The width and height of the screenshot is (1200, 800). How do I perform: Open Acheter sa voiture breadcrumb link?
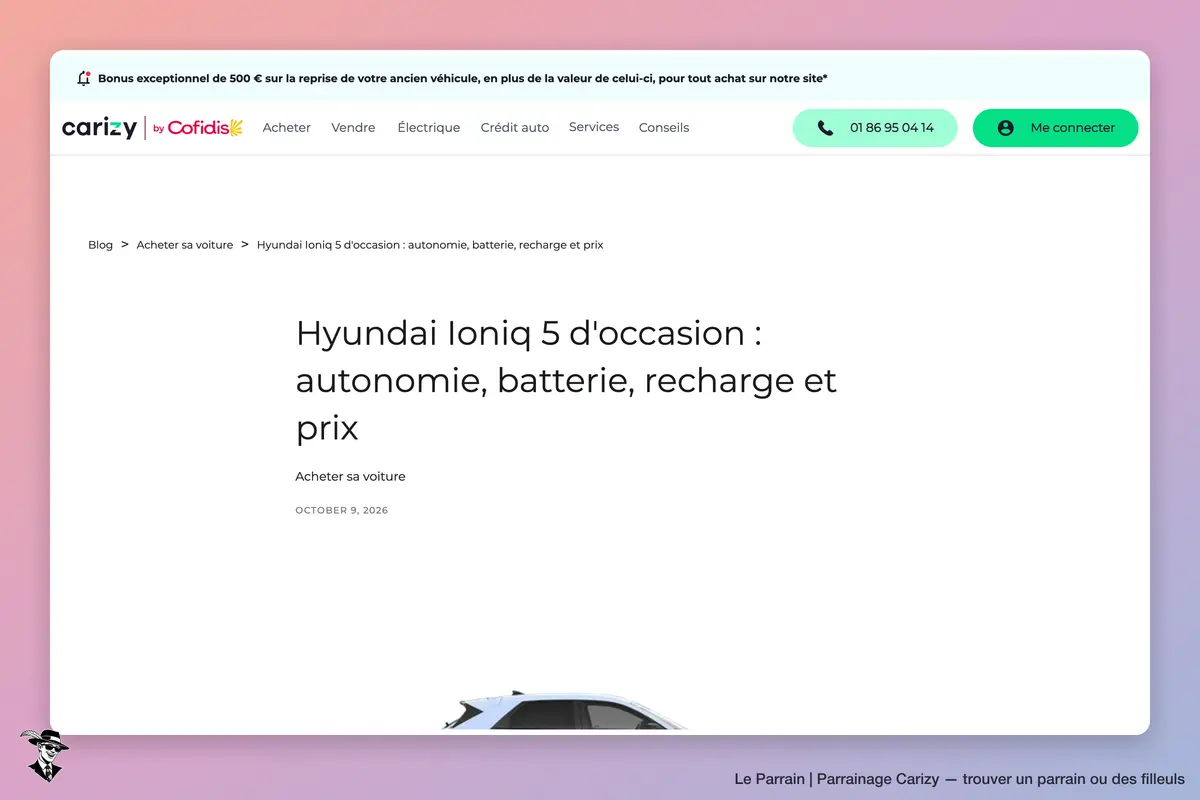pos(185,245)
